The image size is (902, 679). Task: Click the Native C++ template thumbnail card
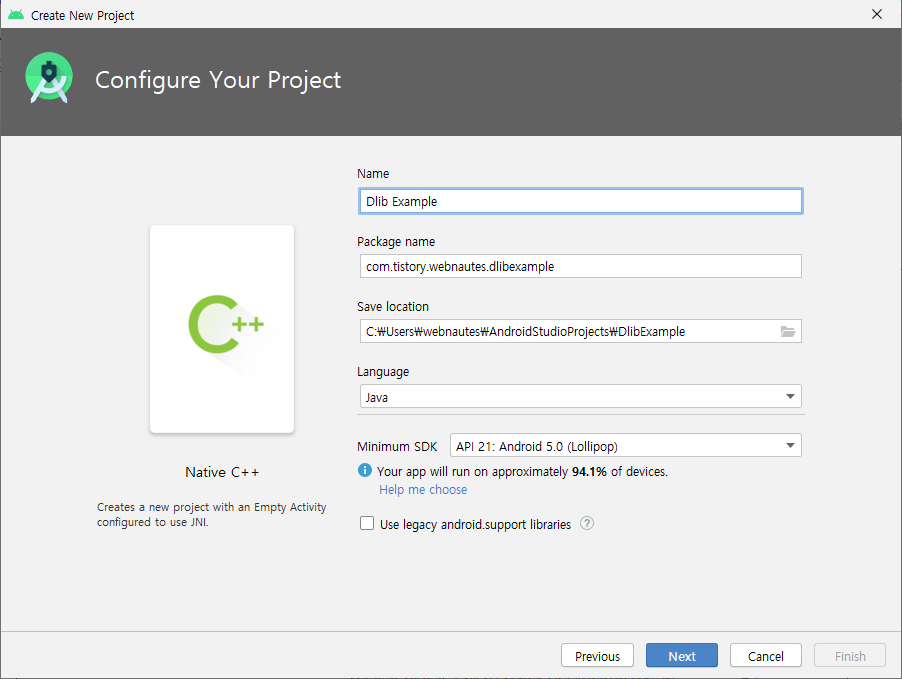(x=222, y=329)
